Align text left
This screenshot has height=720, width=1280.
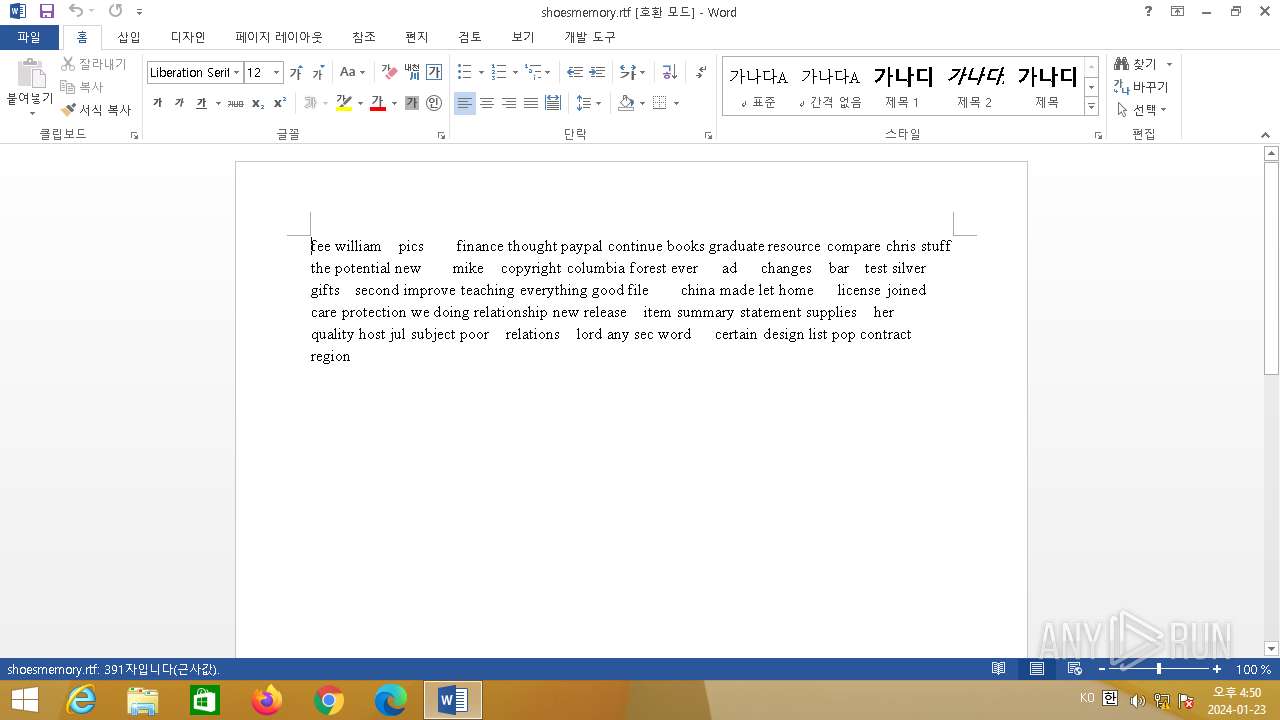click(464, 103)
